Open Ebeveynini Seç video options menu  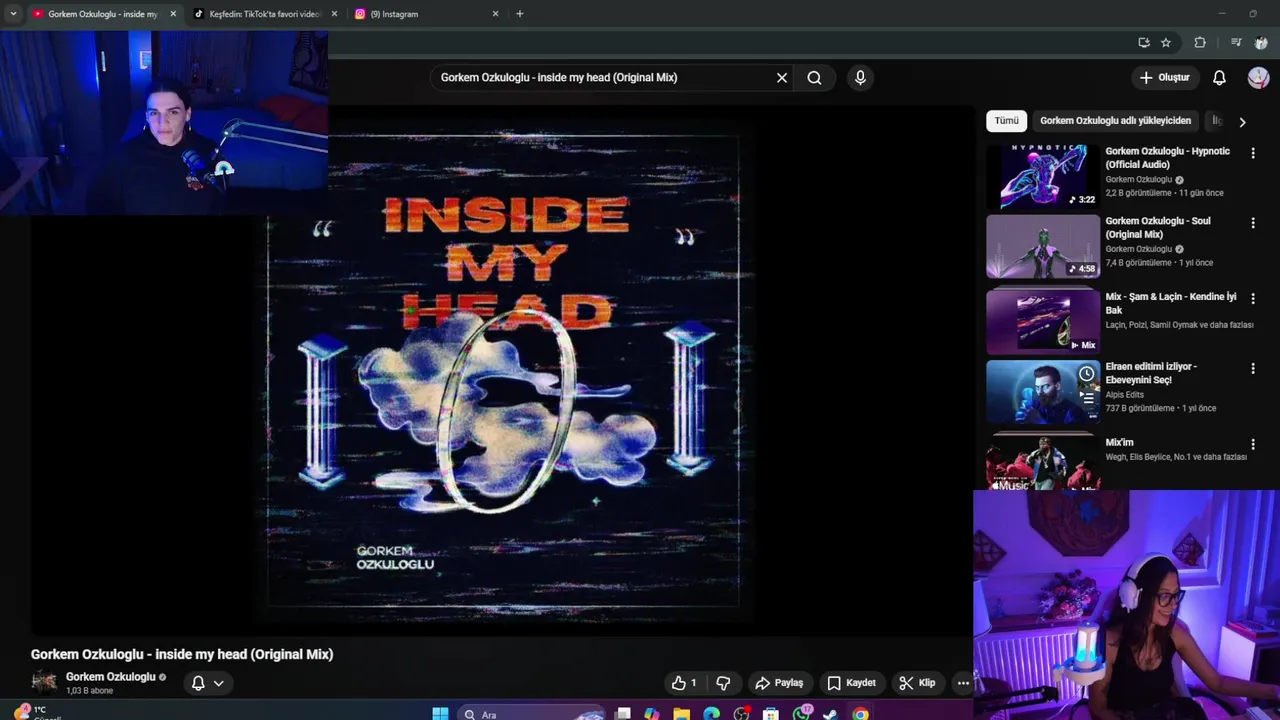tap(1252, 368)
